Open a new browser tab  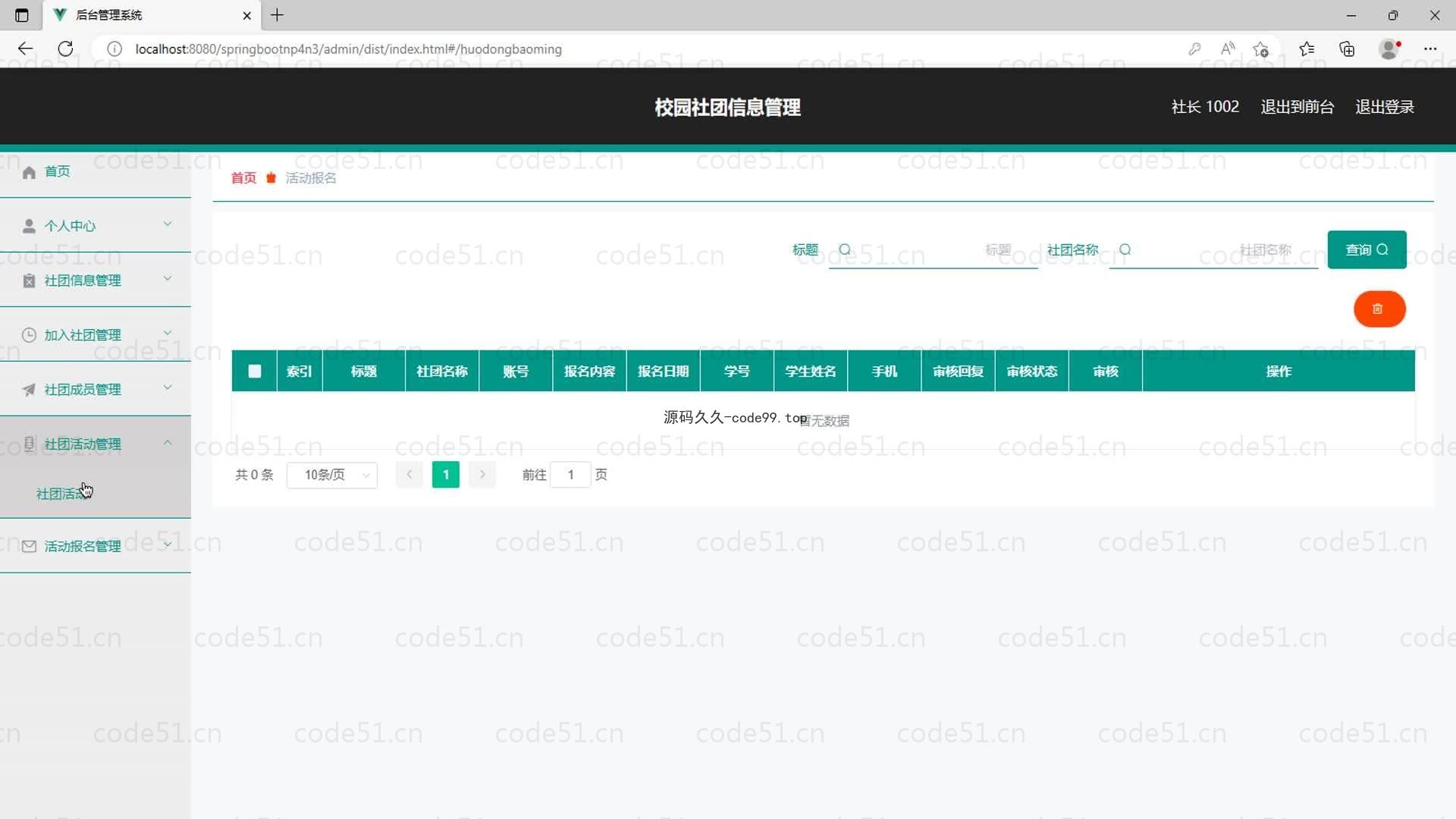(278, 15)
